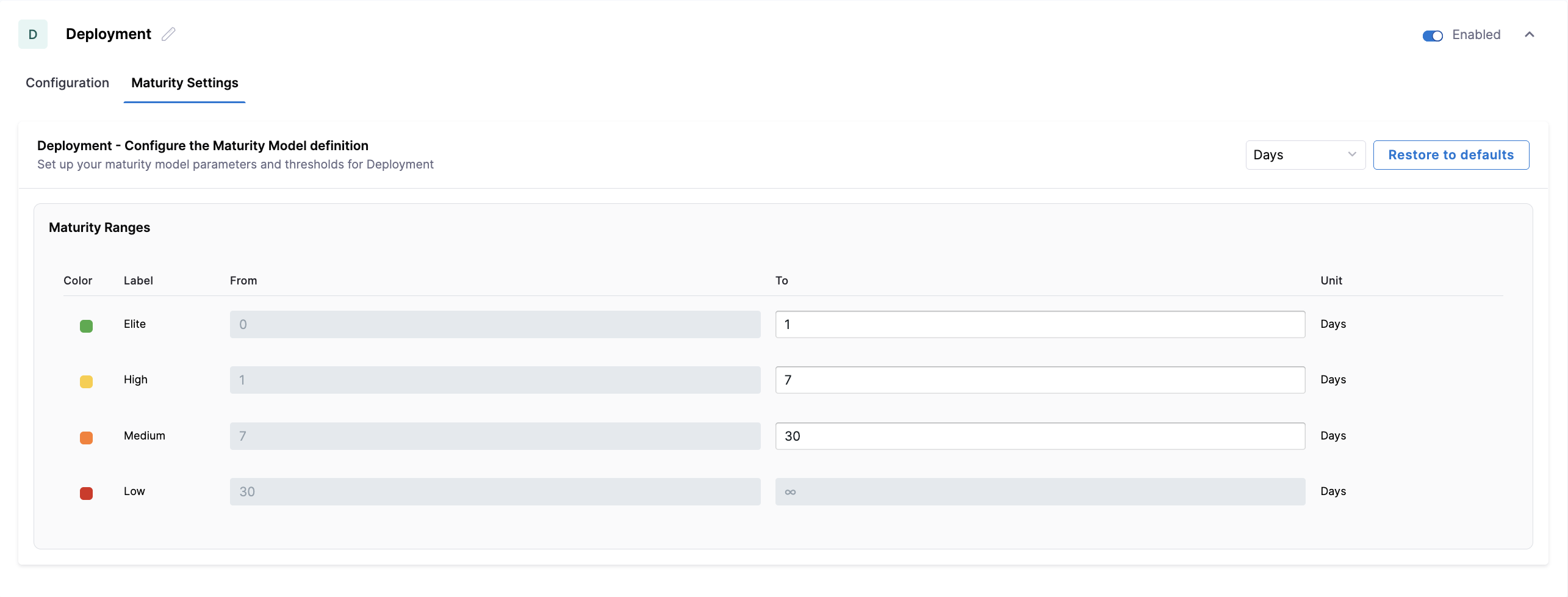This screenshot has width=1568, height=597.
Task: Click the pencil edit icon beside Deployment
Action: pos(168,34)
